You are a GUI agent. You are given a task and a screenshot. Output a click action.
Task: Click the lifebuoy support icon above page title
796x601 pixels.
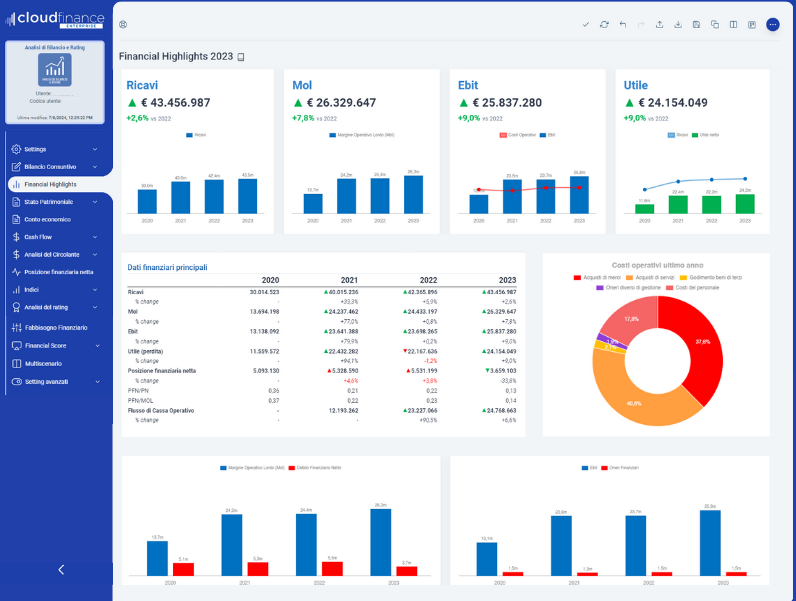[x=123, y=24]
